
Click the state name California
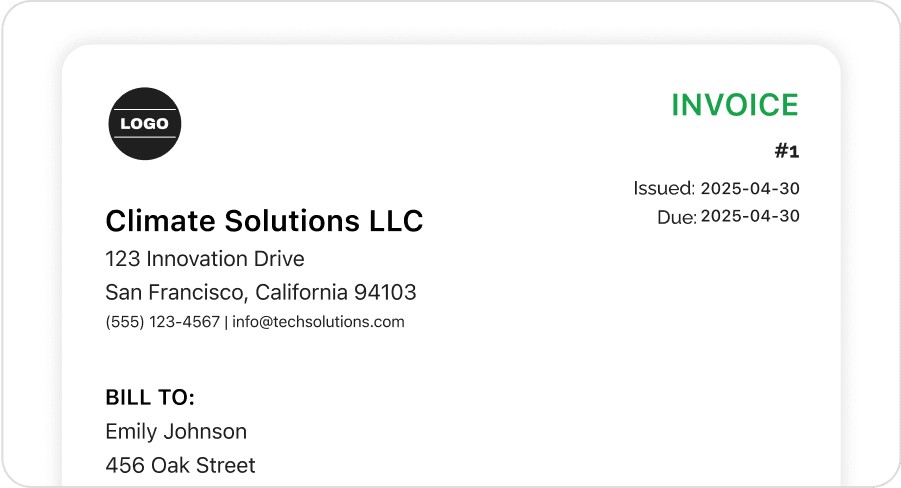pyautogui.click(x=301, y=293)
